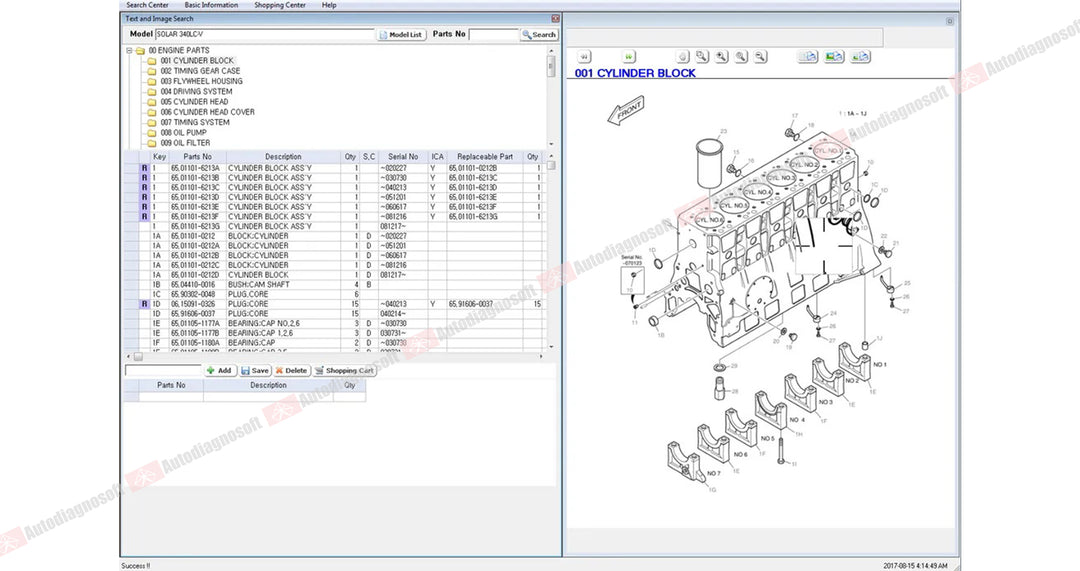The width and height of the screenshot is (1080, 571).
Task: Click the 002 TIMING GEAR CASE folder icon
Action: [x=152, y=71]
